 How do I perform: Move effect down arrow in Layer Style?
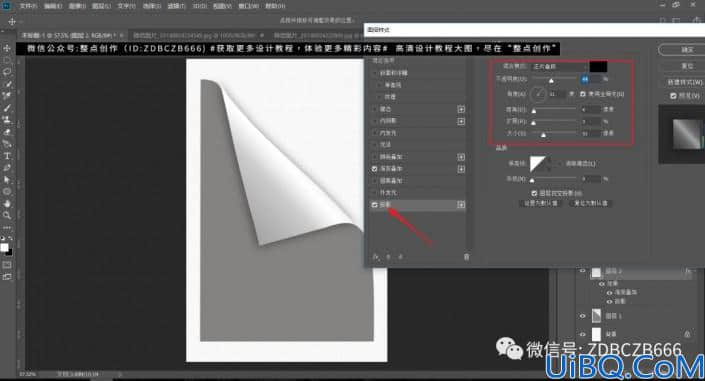tap(401, 257)
